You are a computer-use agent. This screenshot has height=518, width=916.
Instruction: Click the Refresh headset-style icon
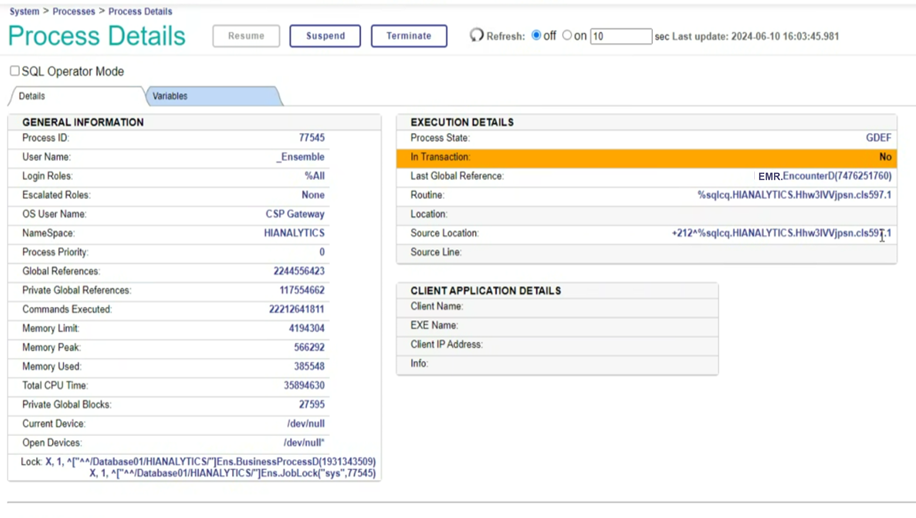coord(477,36)
